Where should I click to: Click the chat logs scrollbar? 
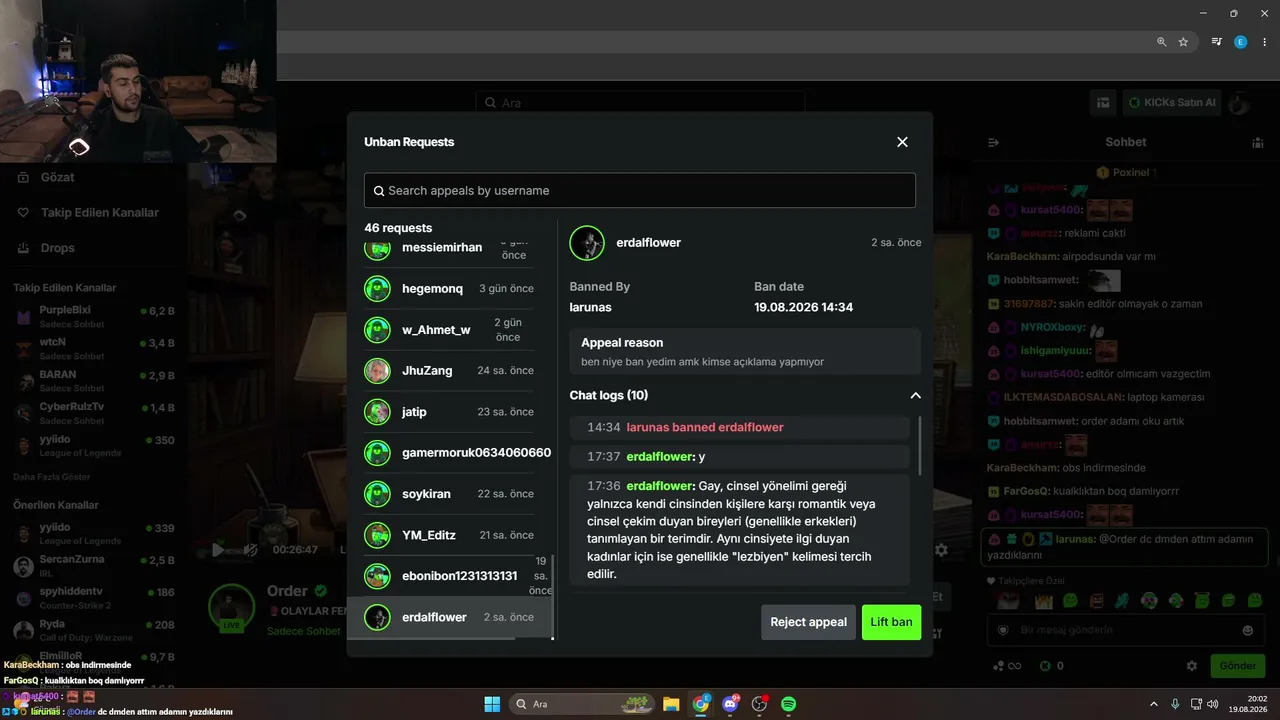coord(920,444)
